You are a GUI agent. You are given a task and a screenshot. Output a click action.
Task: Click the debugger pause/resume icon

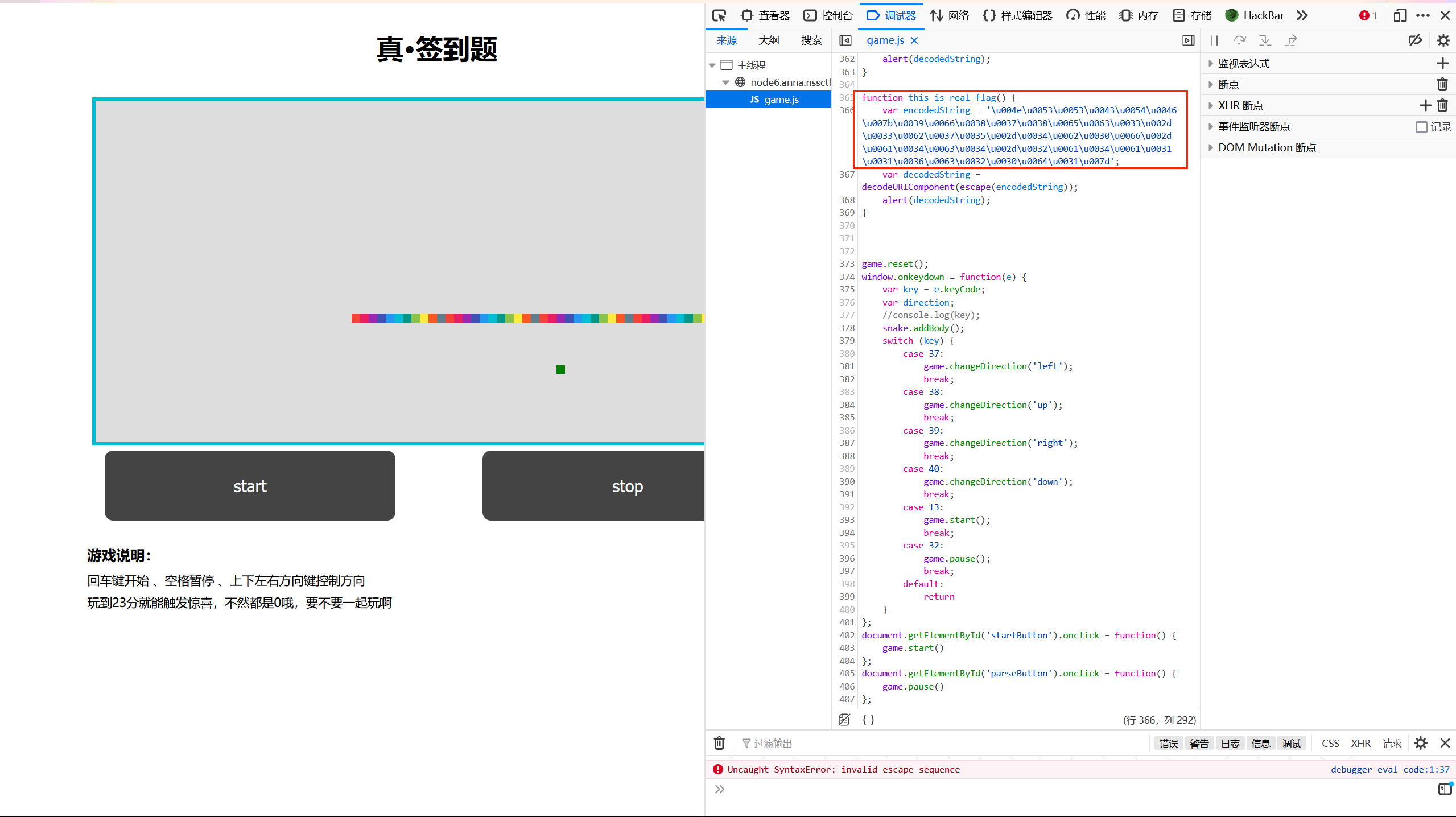click(1215, 40)
